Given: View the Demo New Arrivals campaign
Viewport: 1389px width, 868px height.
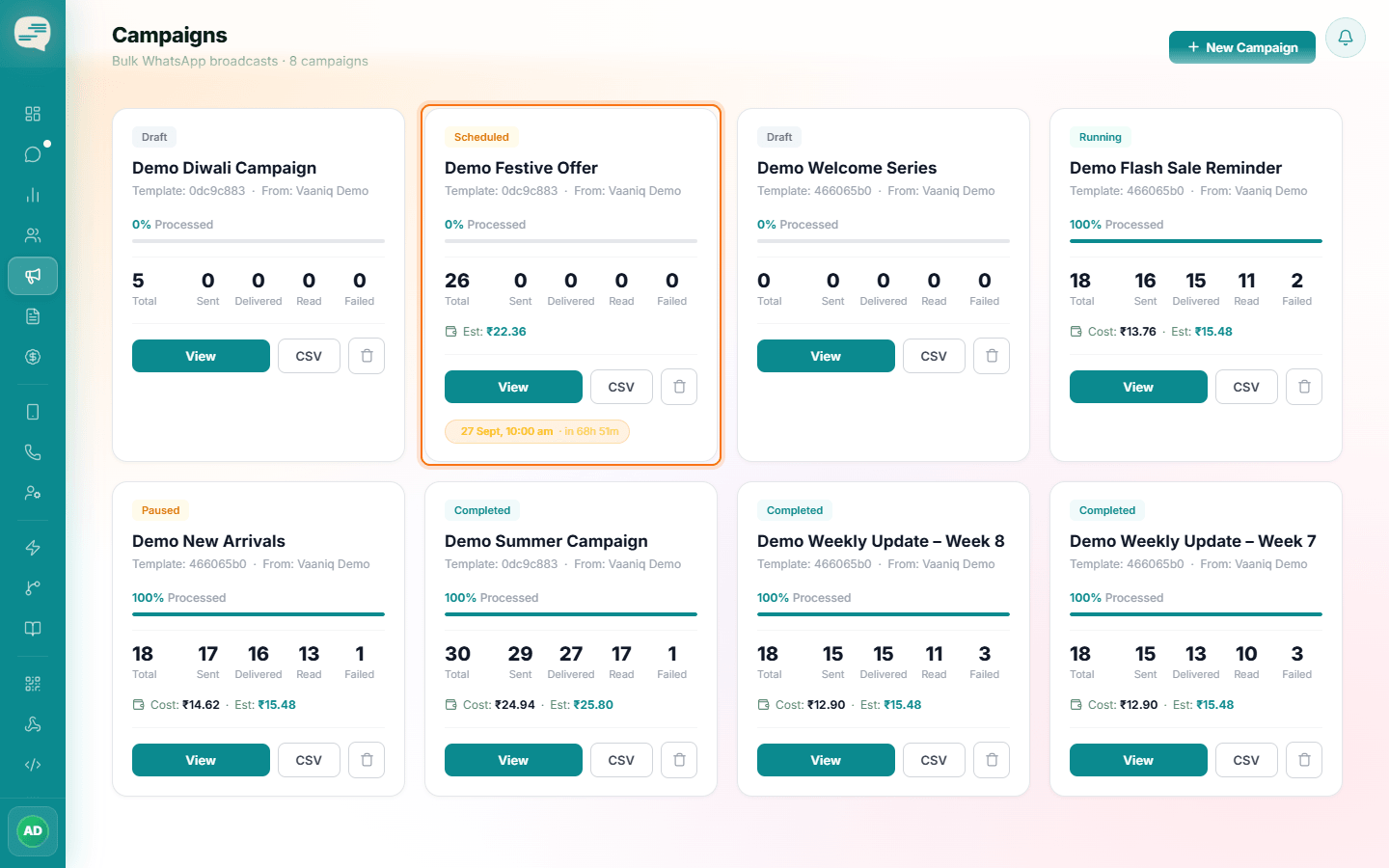Looking at the screenshot, I should coord(201,760).
